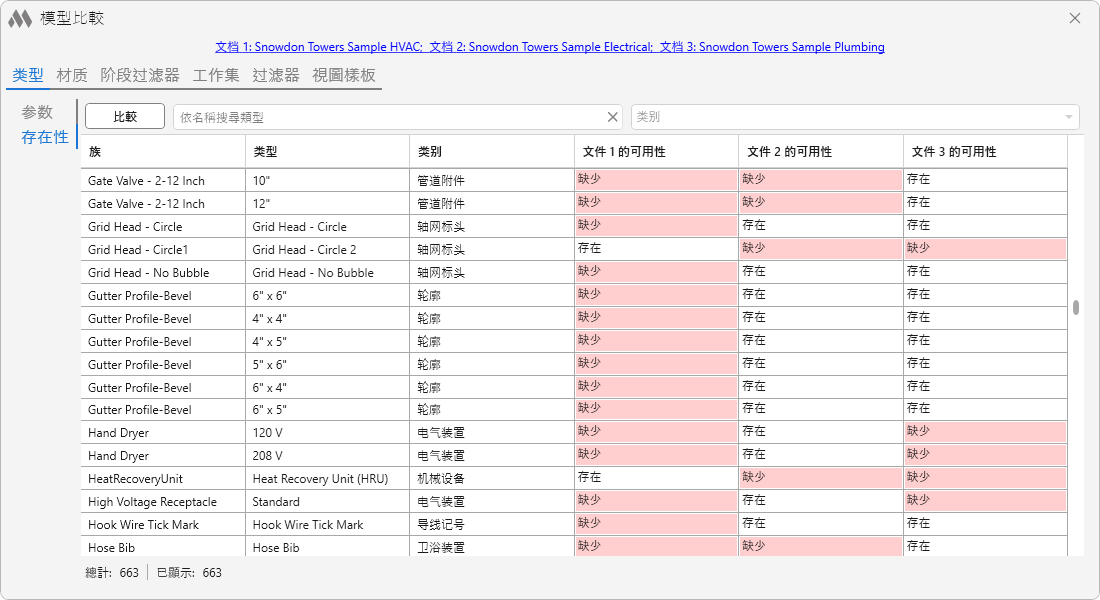Select the Hand Dryer 120 V cell

coord(328,433)
